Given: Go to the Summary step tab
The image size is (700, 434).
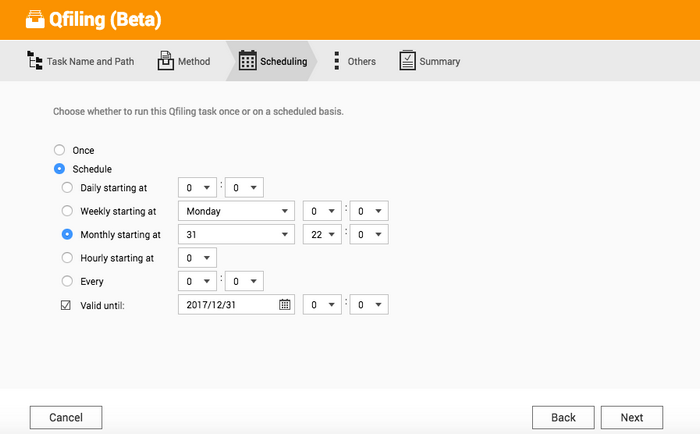Looking at the screenshot, I should 430,61.
